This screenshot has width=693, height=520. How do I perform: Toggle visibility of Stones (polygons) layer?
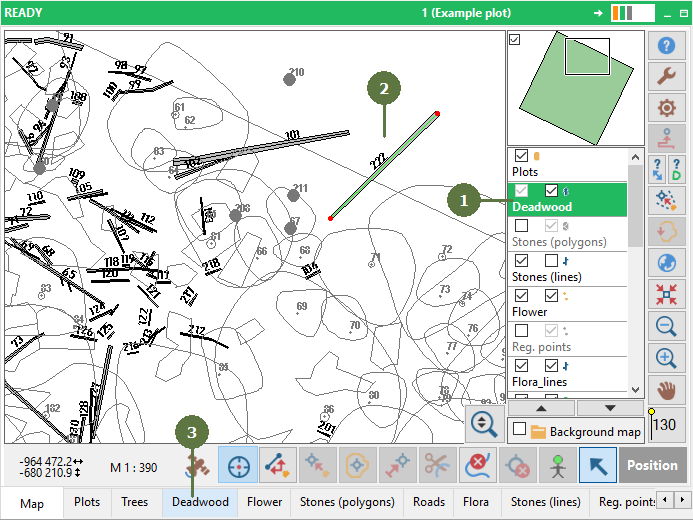pos(522,226)
